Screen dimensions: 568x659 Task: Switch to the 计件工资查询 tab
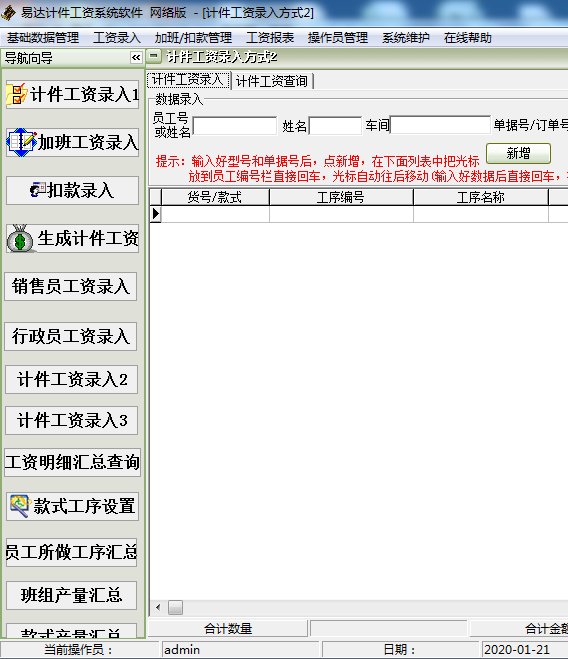pos(272,81)
